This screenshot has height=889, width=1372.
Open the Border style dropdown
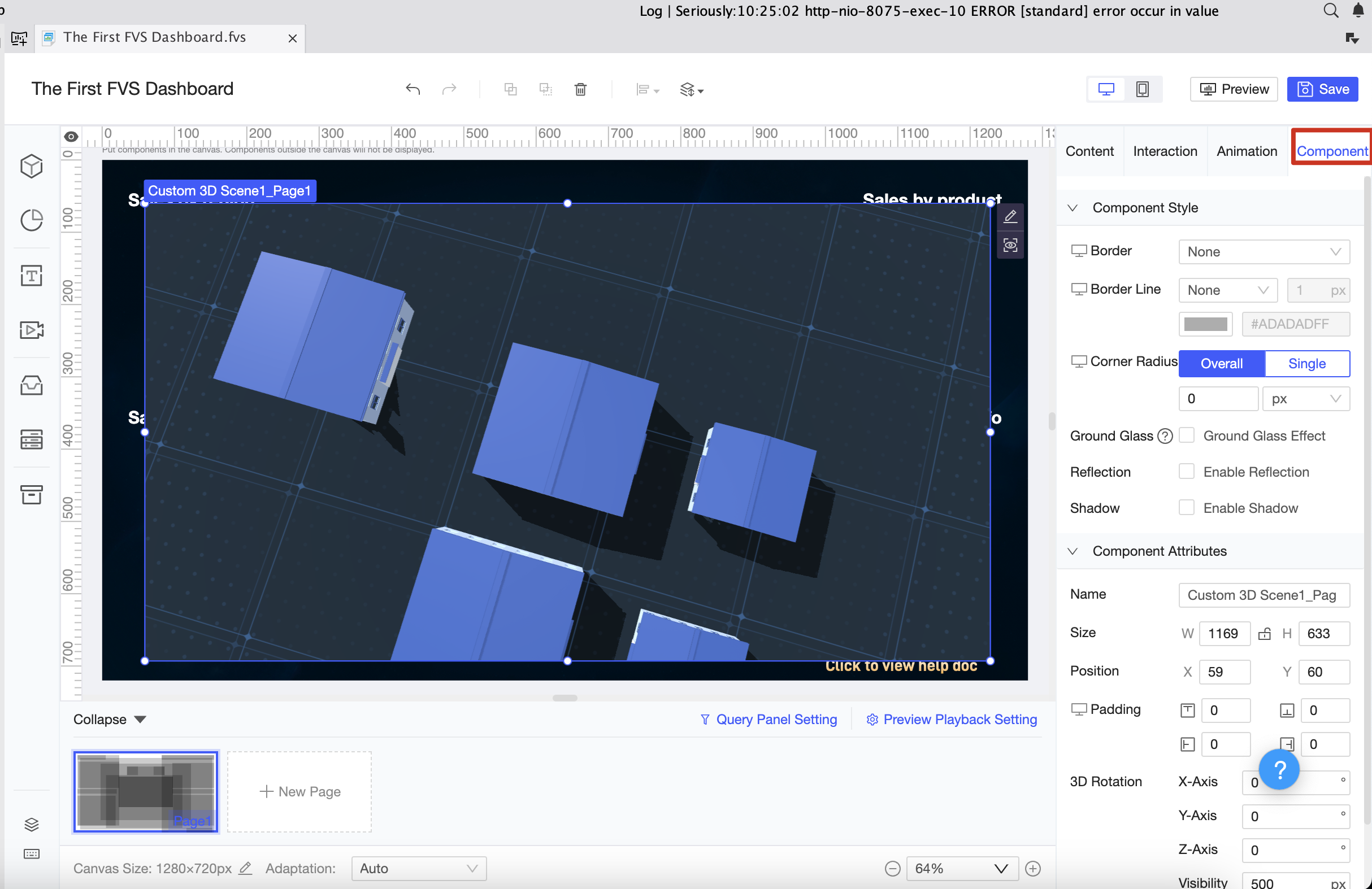coord(1264,251)
